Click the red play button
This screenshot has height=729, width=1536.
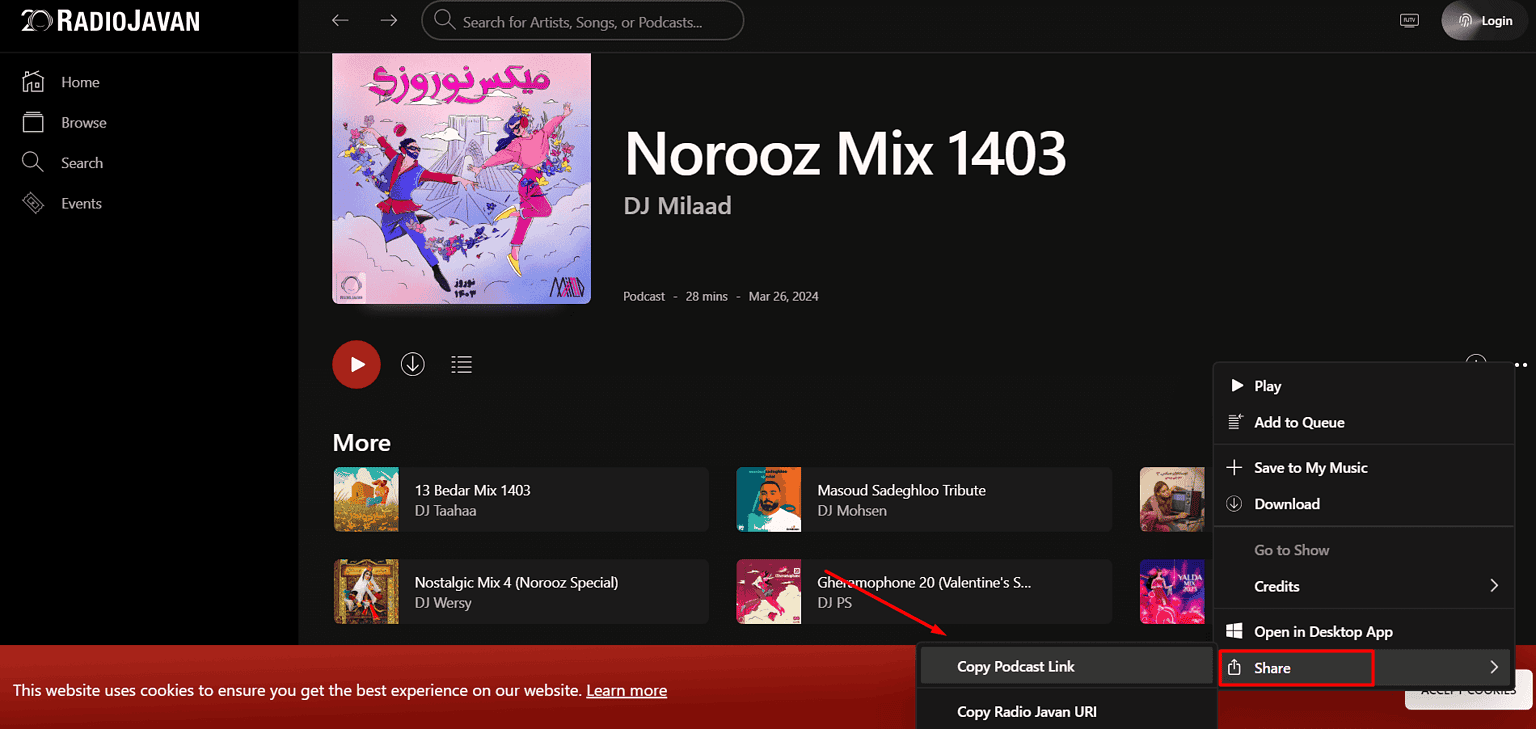tap(356, 365)
